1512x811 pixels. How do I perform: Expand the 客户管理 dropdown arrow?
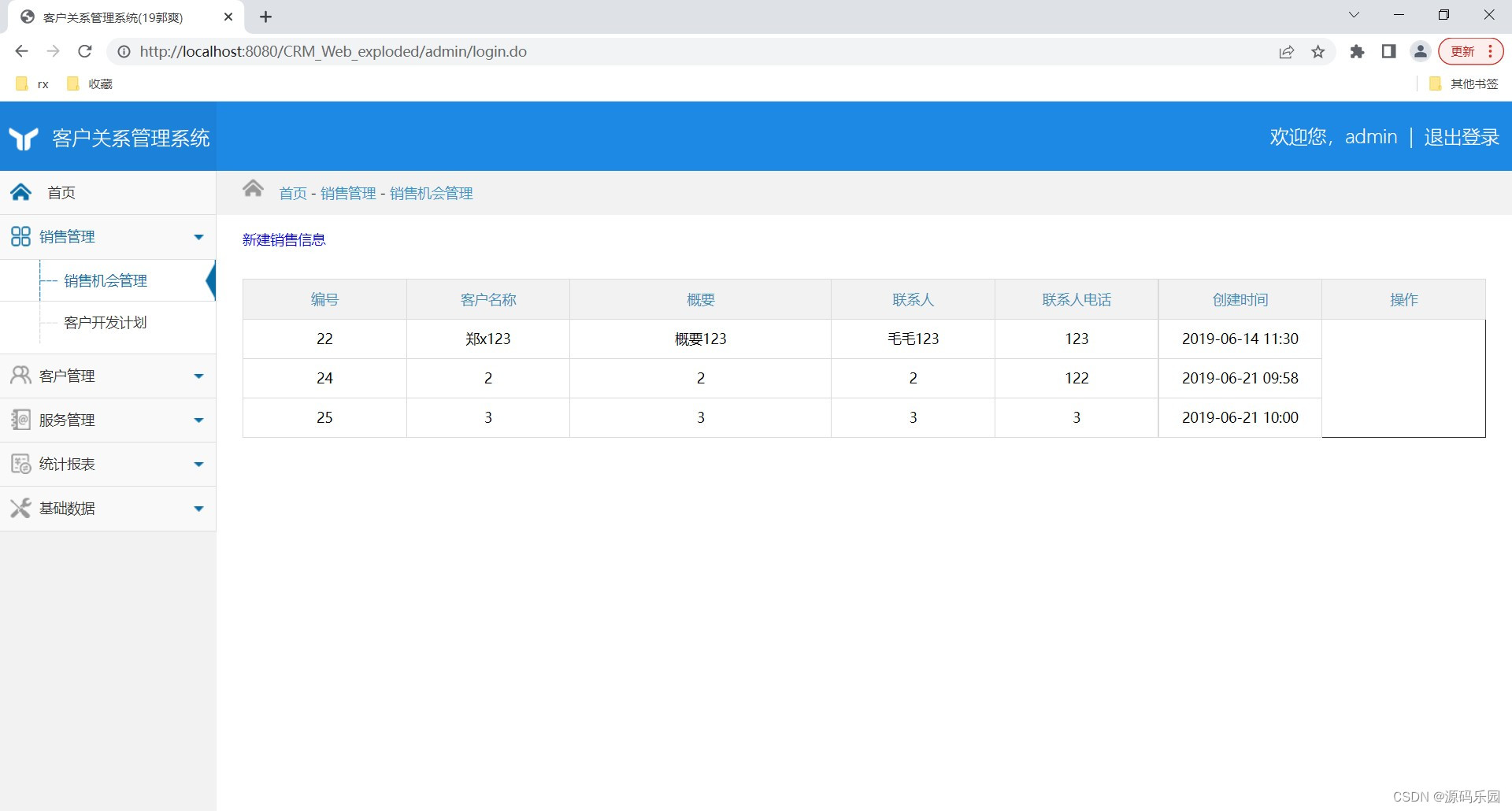[198, 376]
